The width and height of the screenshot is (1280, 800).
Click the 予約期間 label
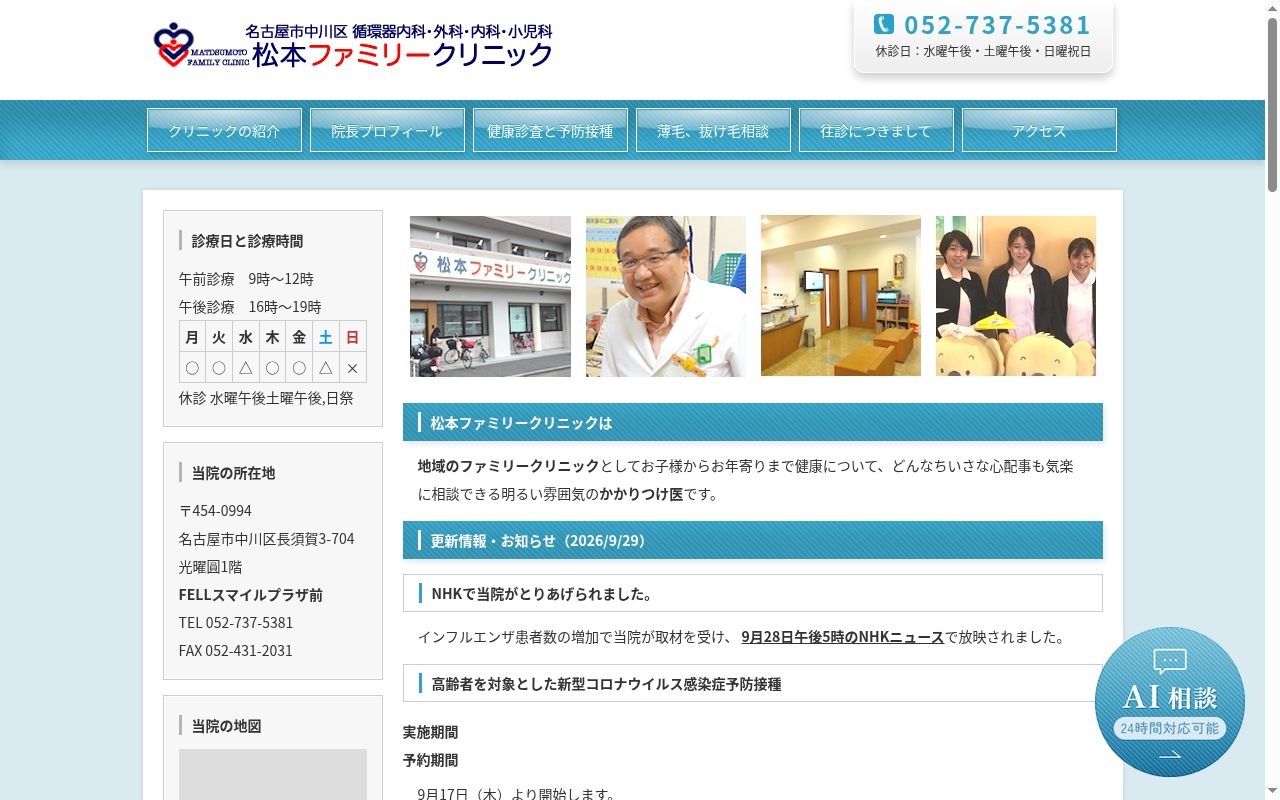pyautogui.click(x=430, y=760)
